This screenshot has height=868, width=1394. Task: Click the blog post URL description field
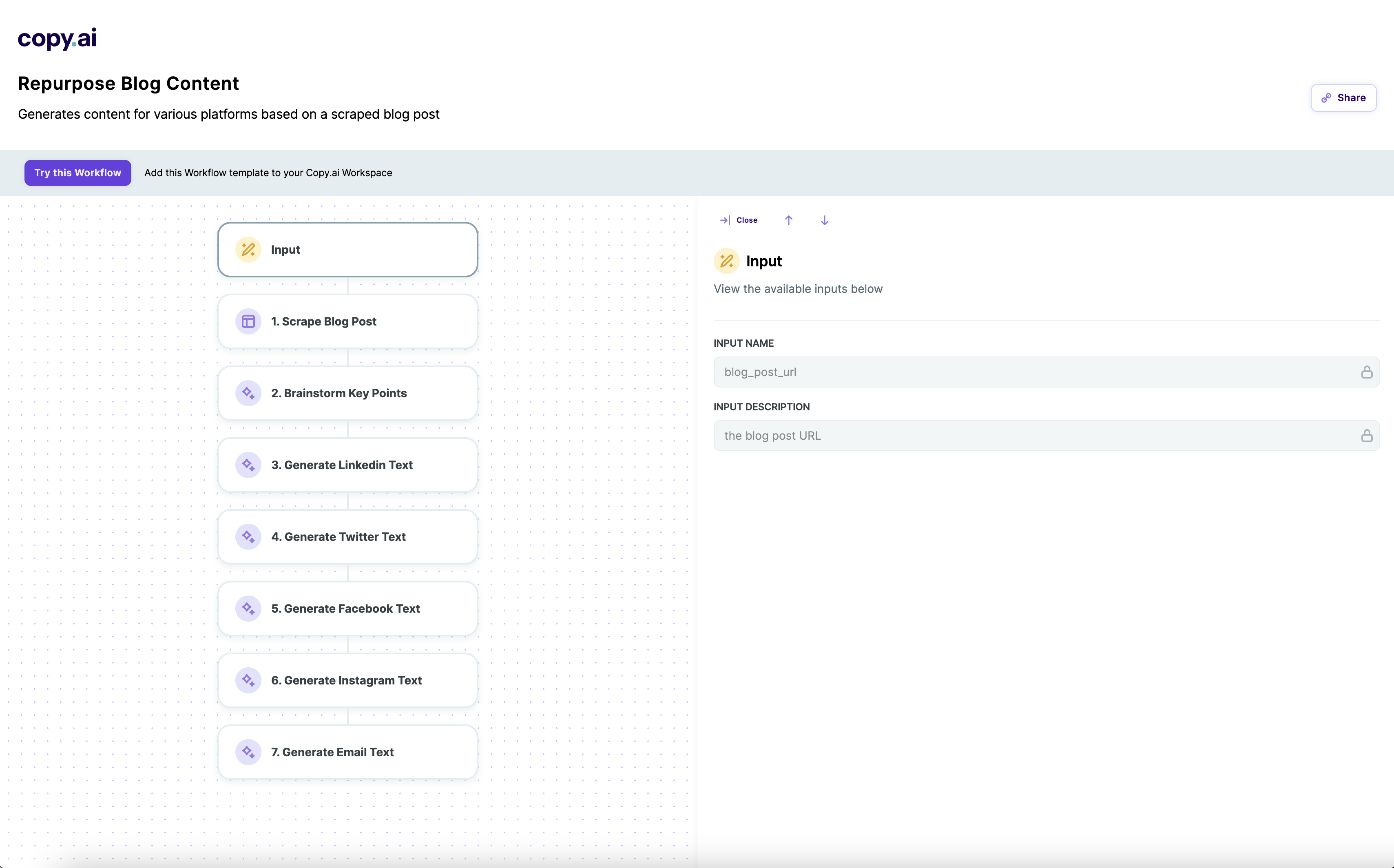(1033, 436)
